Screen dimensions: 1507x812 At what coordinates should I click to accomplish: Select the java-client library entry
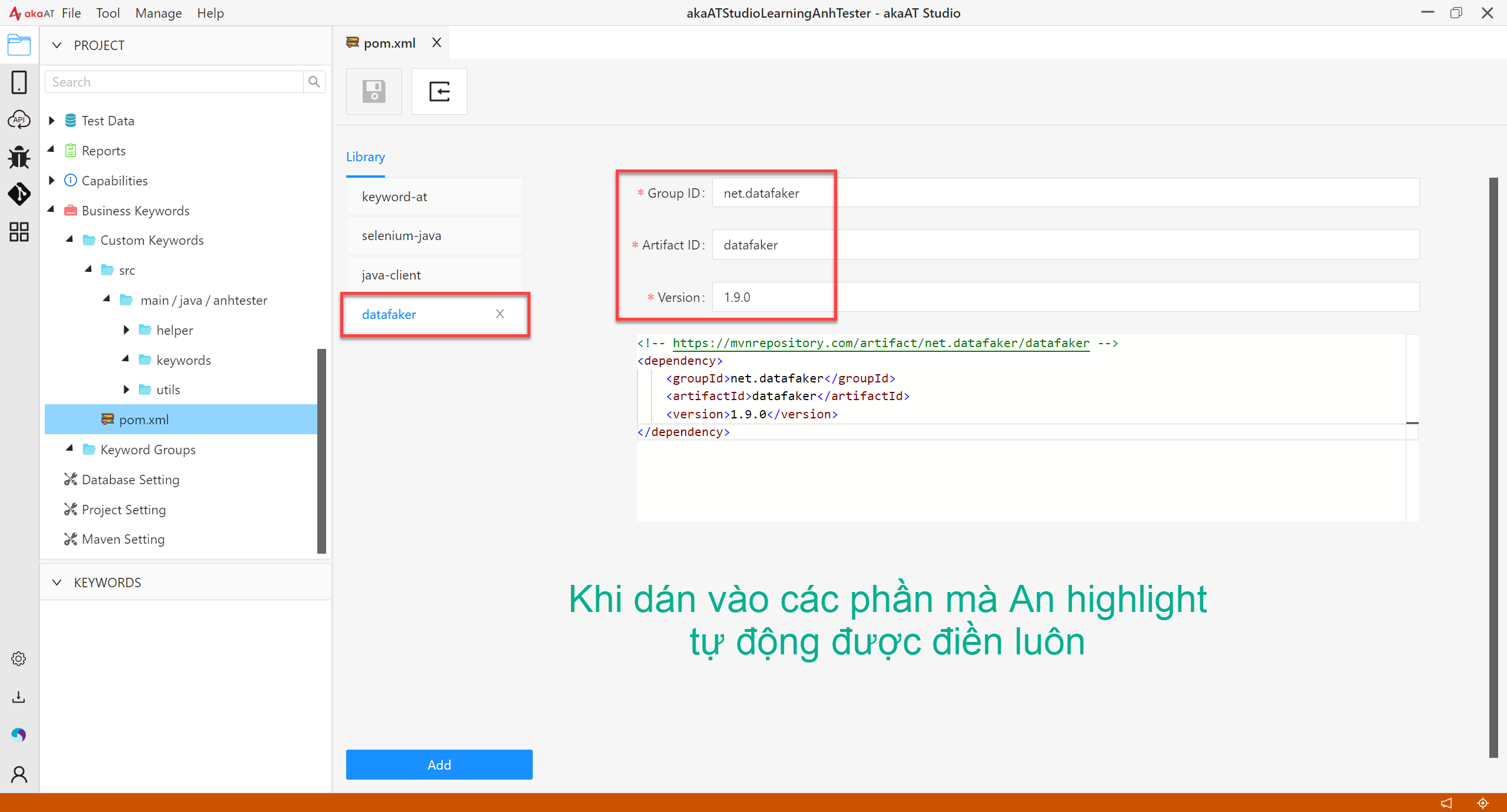434,275
